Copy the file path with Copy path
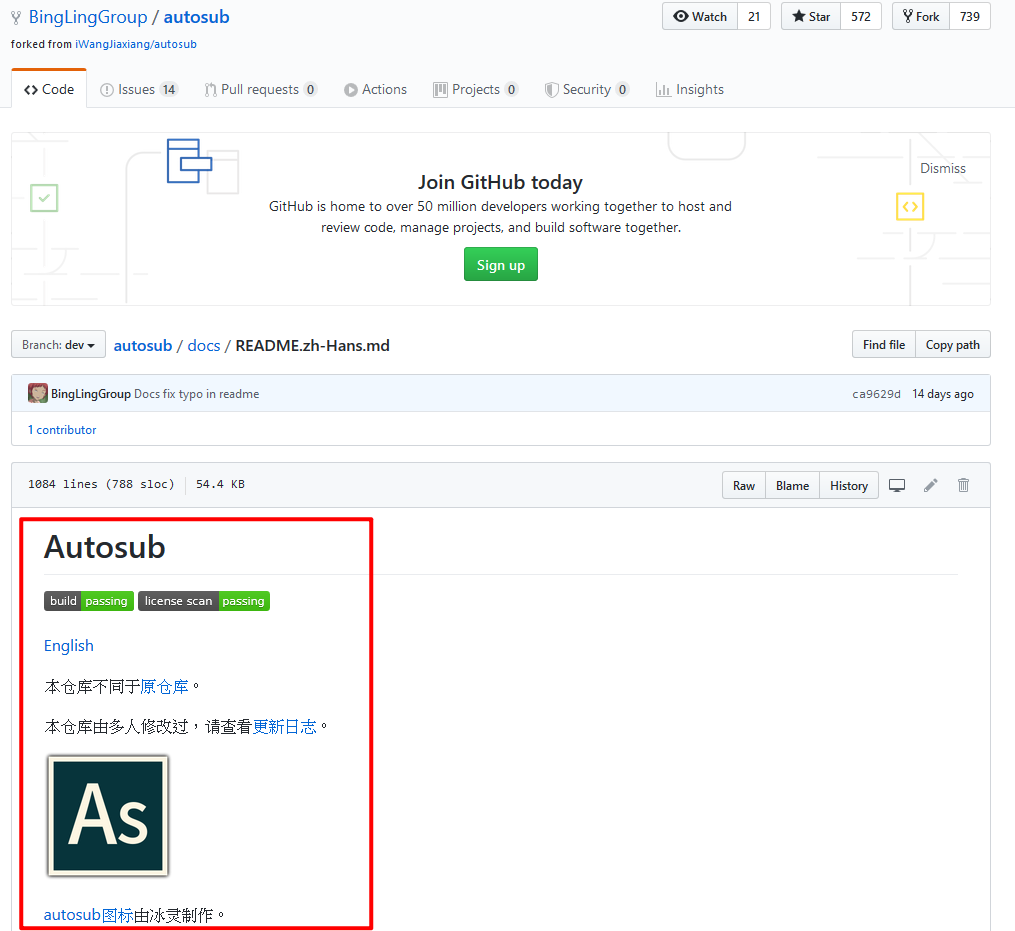Screen dimensions: 1015x931 (x=952, y=344)
